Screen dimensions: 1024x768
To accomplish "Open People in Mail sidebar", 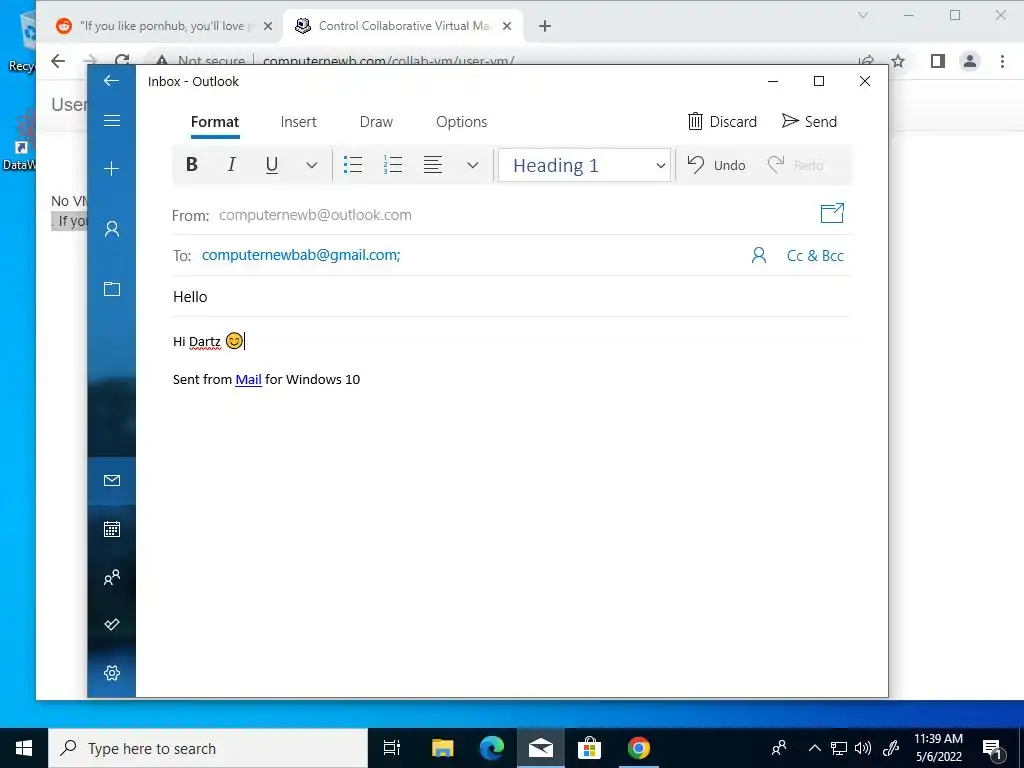I will coord(112,577).
